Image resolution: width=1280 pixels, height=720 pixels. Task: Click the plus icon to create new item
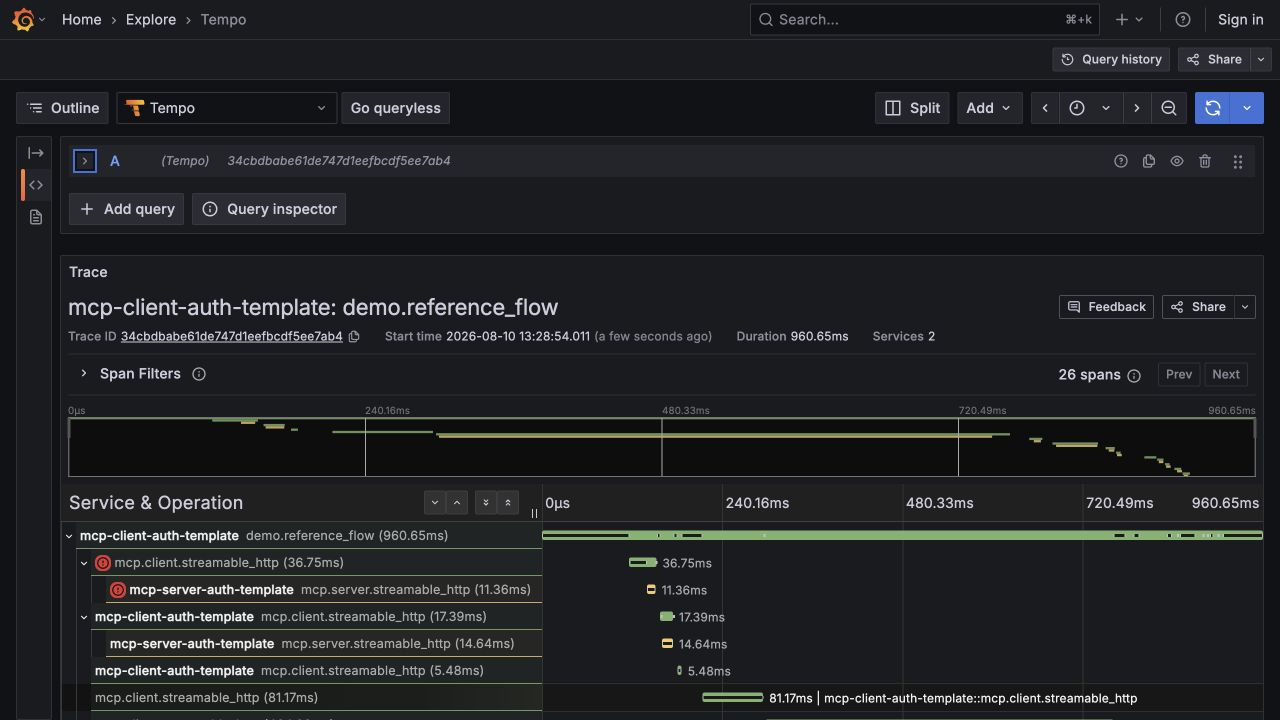tap(1122, 19)
